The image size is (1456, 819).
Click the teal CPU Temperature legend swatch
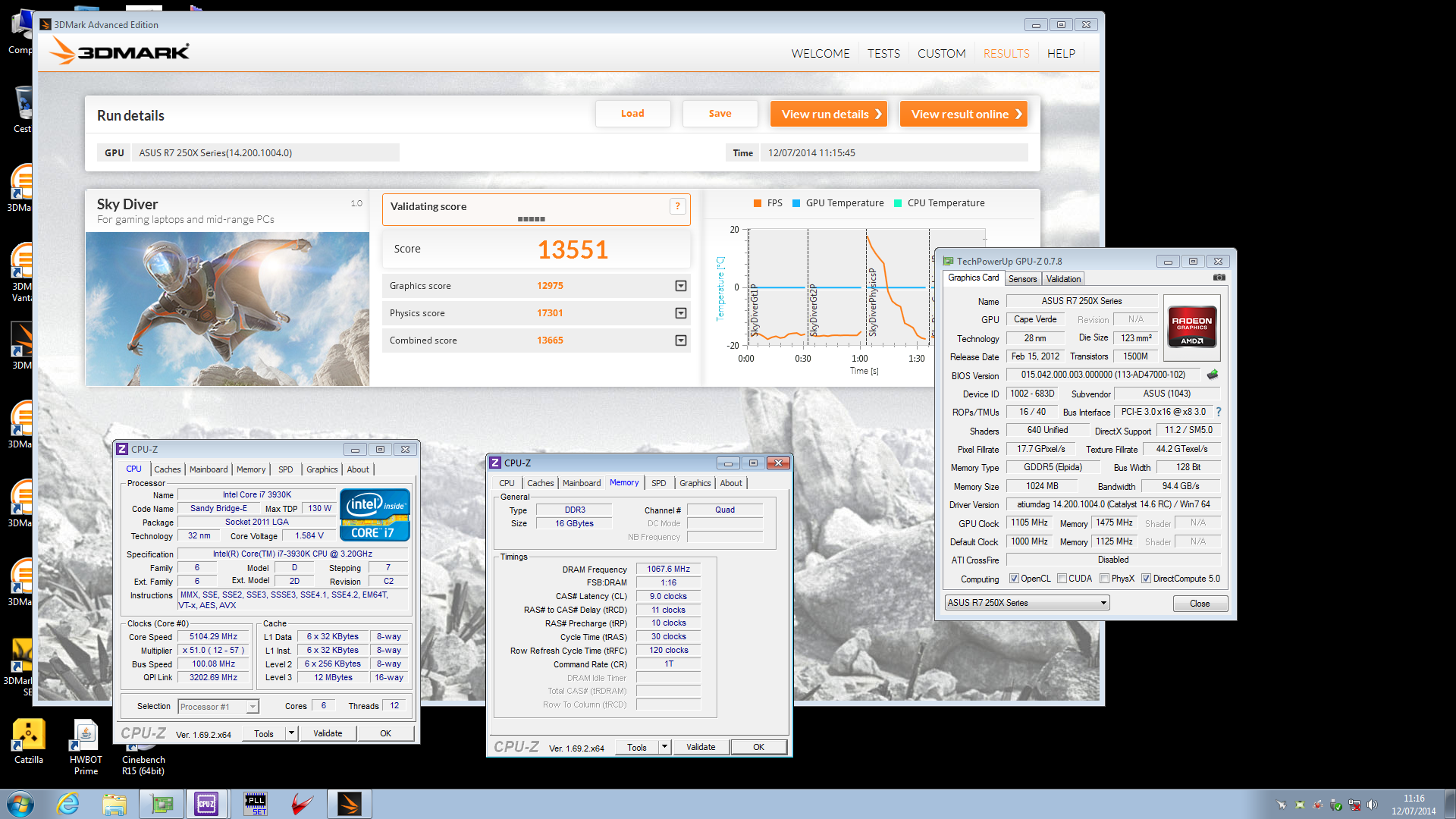click(898, 203)
